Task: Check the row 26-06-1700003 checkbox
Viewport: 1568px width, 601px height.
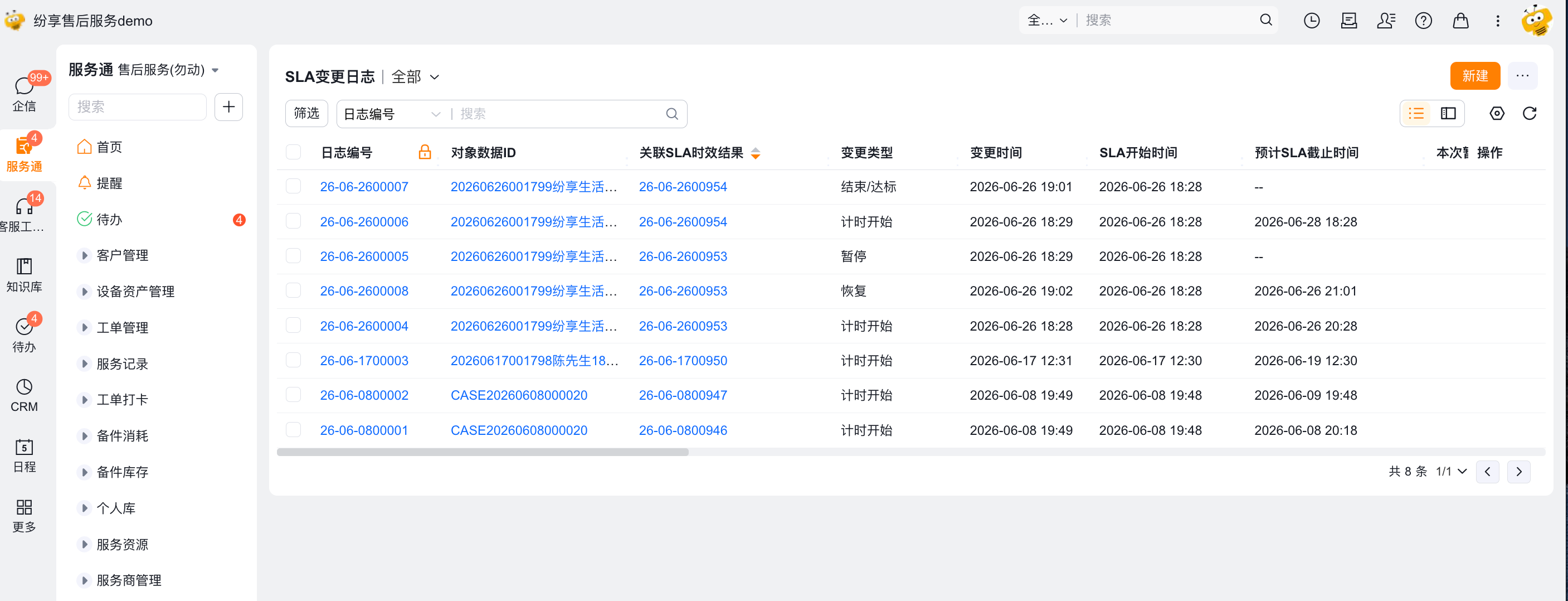Action: 294,361
